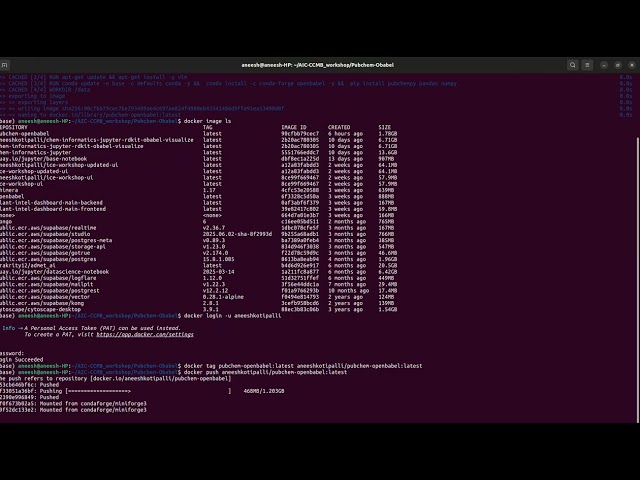
Task: Click tag '15.8.1.085' of supabase/postgres
Action: (x=218, y=259)
